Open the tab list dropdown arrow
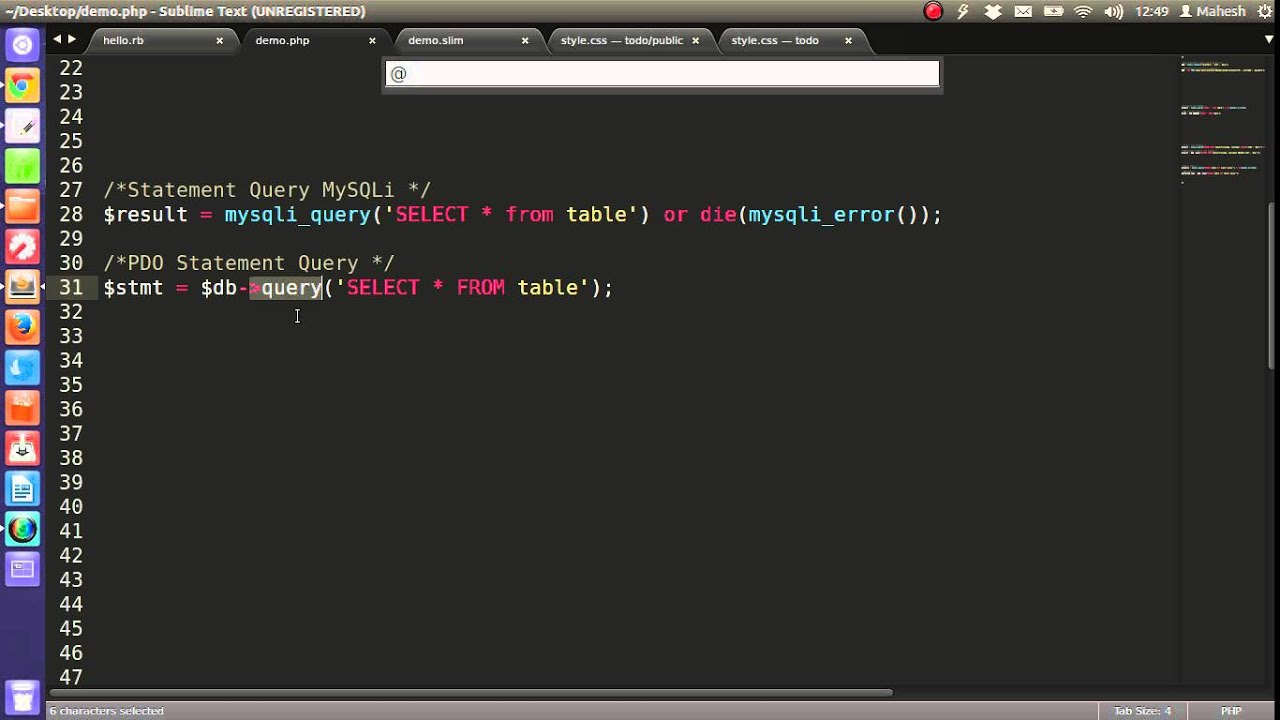1280x720 pixels. click(x=1268, y=40)
